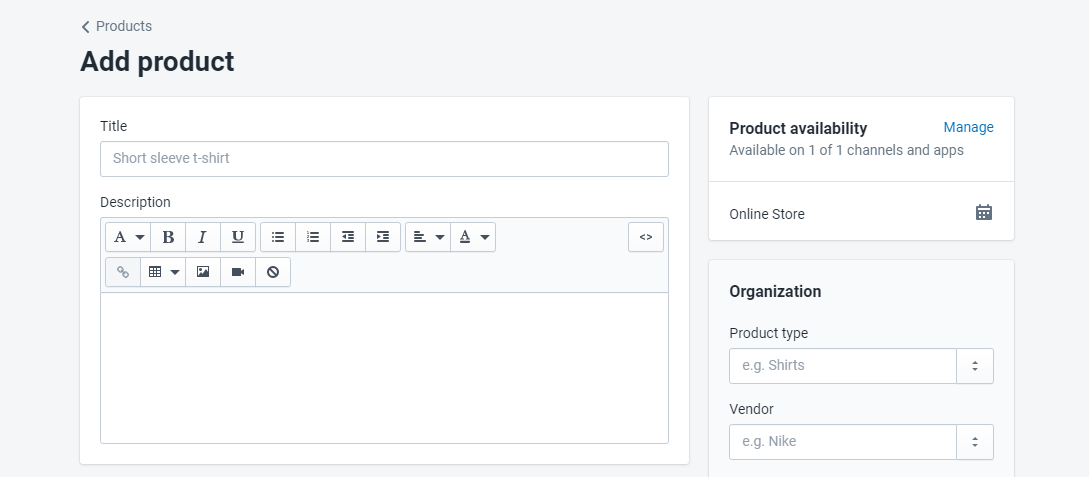
Task: Click the product Title input field
Action: (384, 159)
